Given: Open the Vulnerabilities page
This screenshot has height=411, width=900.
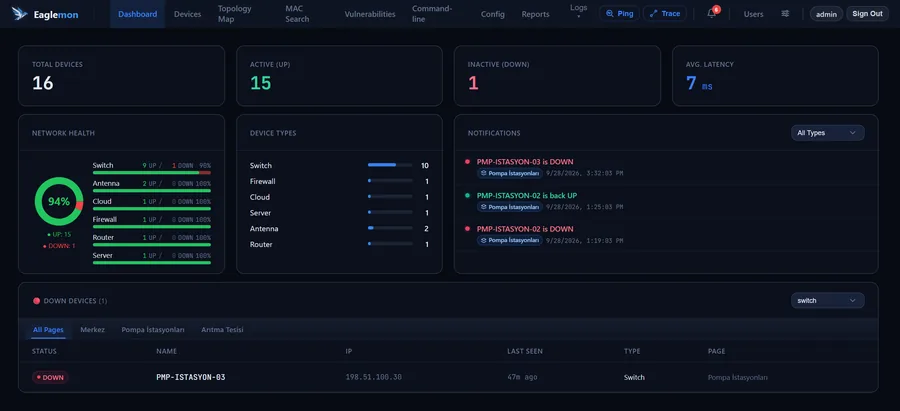Looking at the screenshot, I should click(370, 14).
